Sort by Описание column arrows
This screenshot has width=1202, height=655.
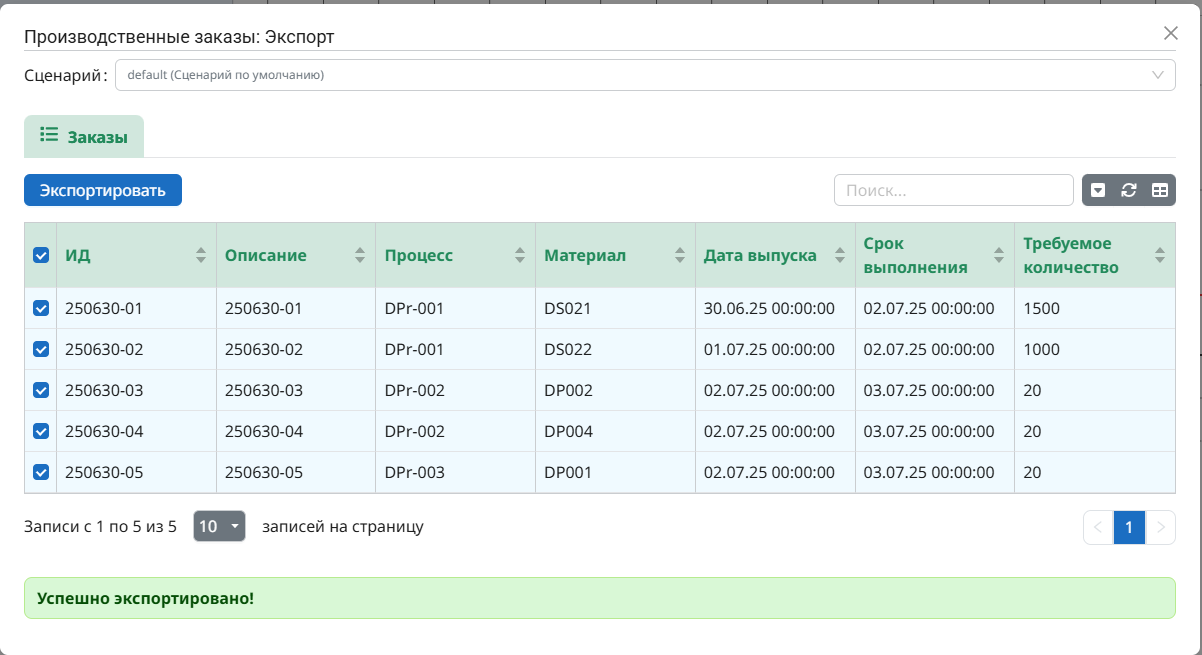pos(360,255)
